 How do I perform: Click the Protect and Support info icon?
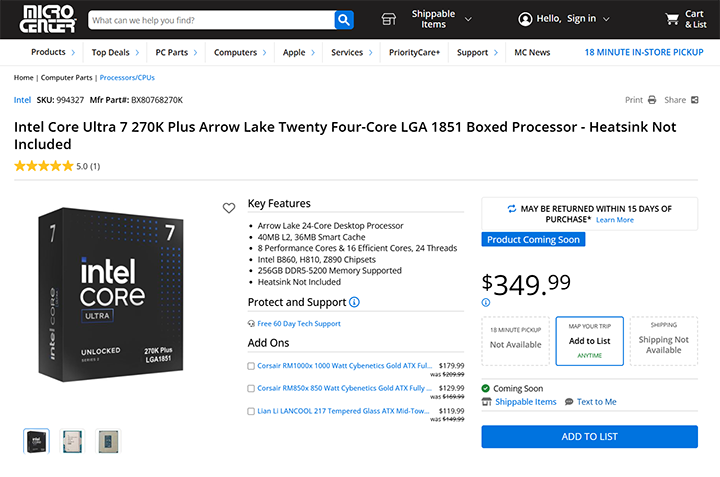click(x=354, y=302)
